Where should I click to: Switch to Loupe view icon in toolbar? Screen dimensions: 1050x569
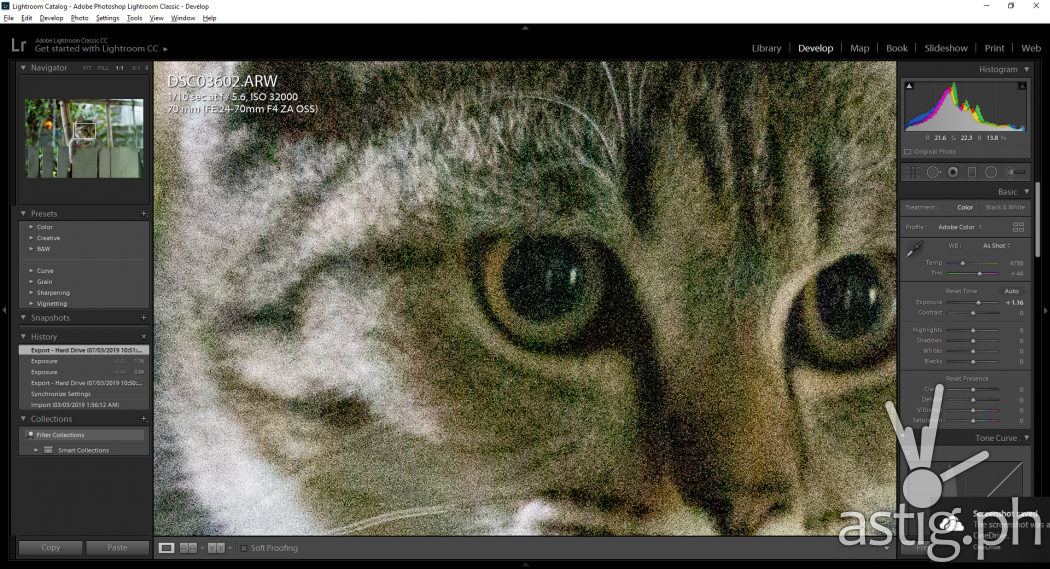click(166, 548)
